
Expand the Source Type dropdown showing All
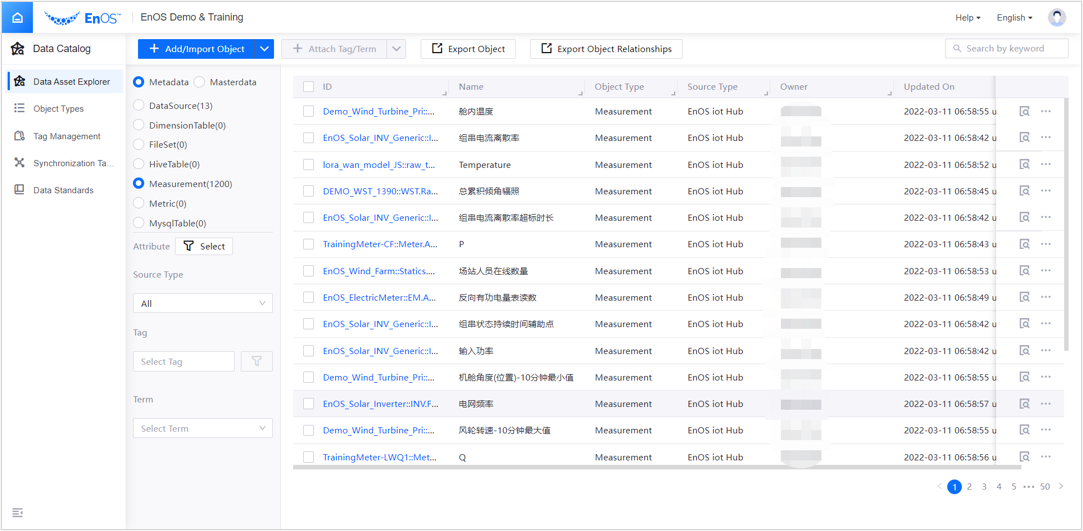[203, 303]
